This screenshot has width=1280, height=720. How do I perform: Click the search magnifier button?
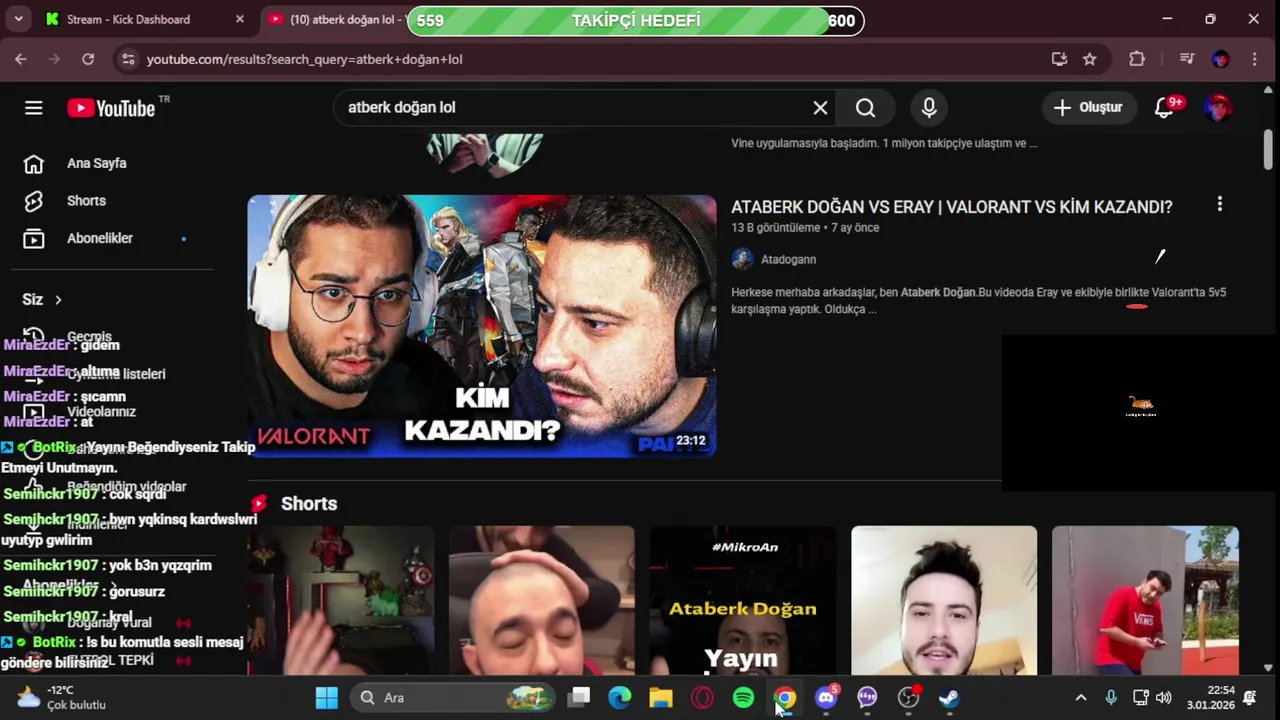click(x=866, y=108)
